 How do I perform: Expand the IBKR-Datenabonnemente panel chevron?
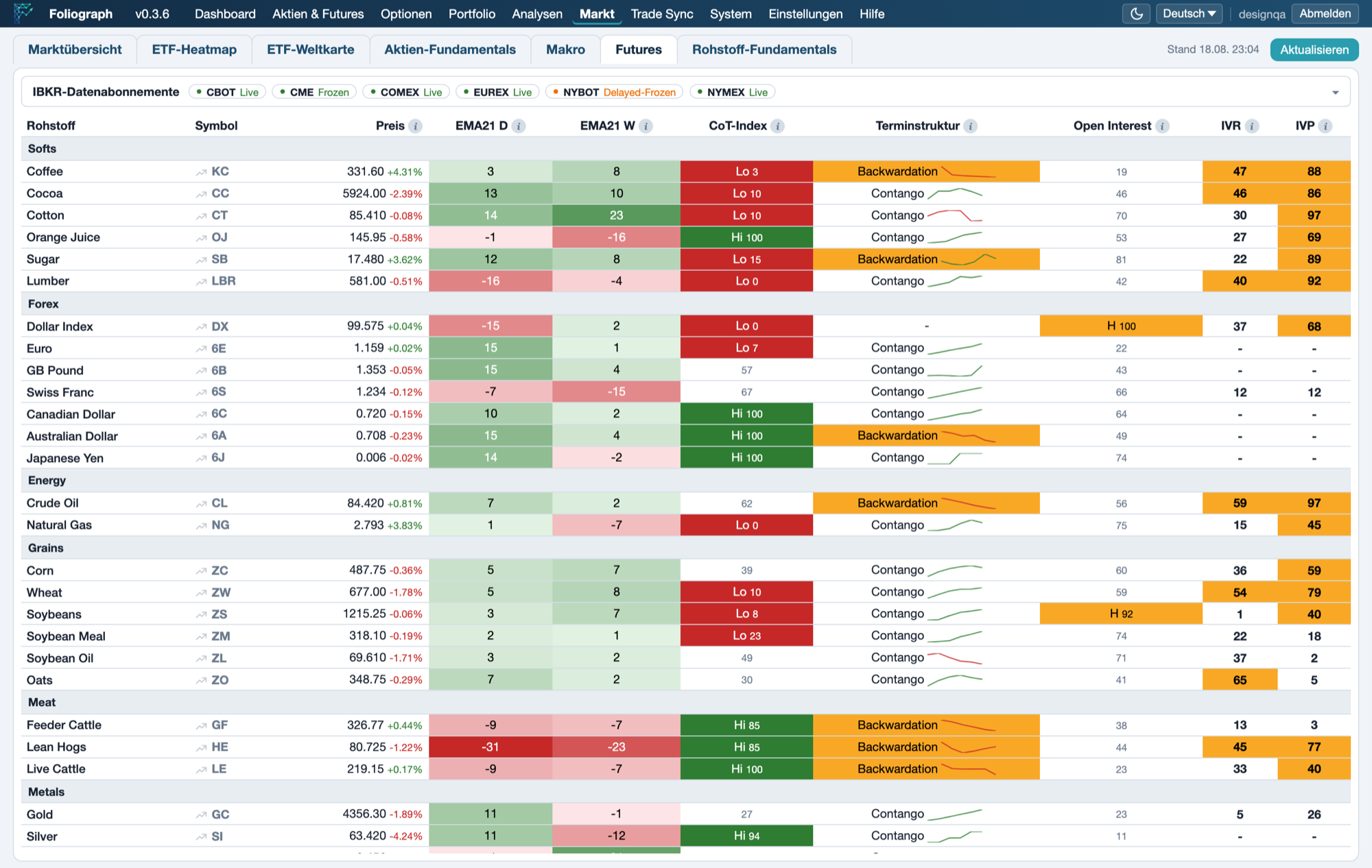click(x=1335, y=93)
